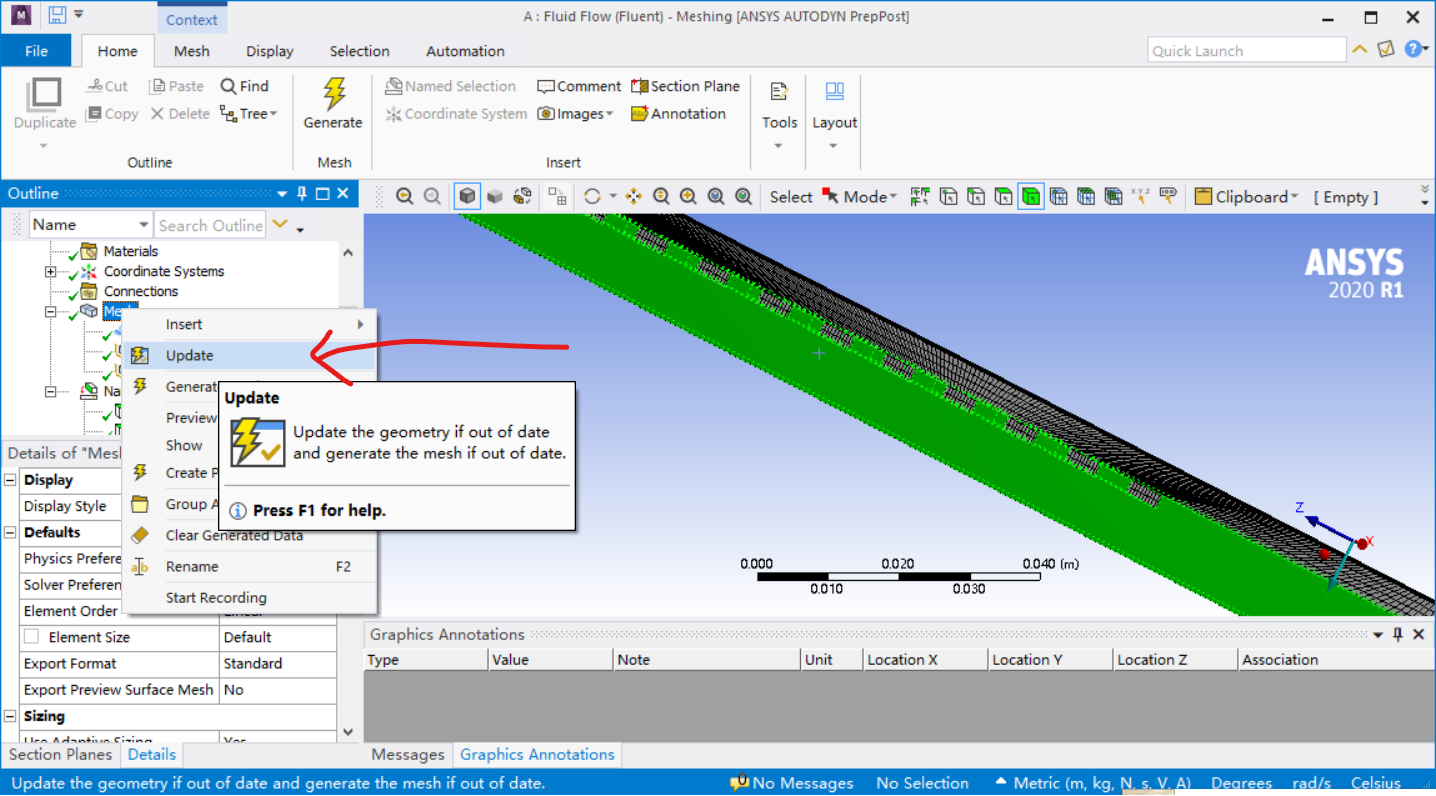Click the Workbench app icon in title bar
This screenshot has width=1436, height=796.
(21, 16)
